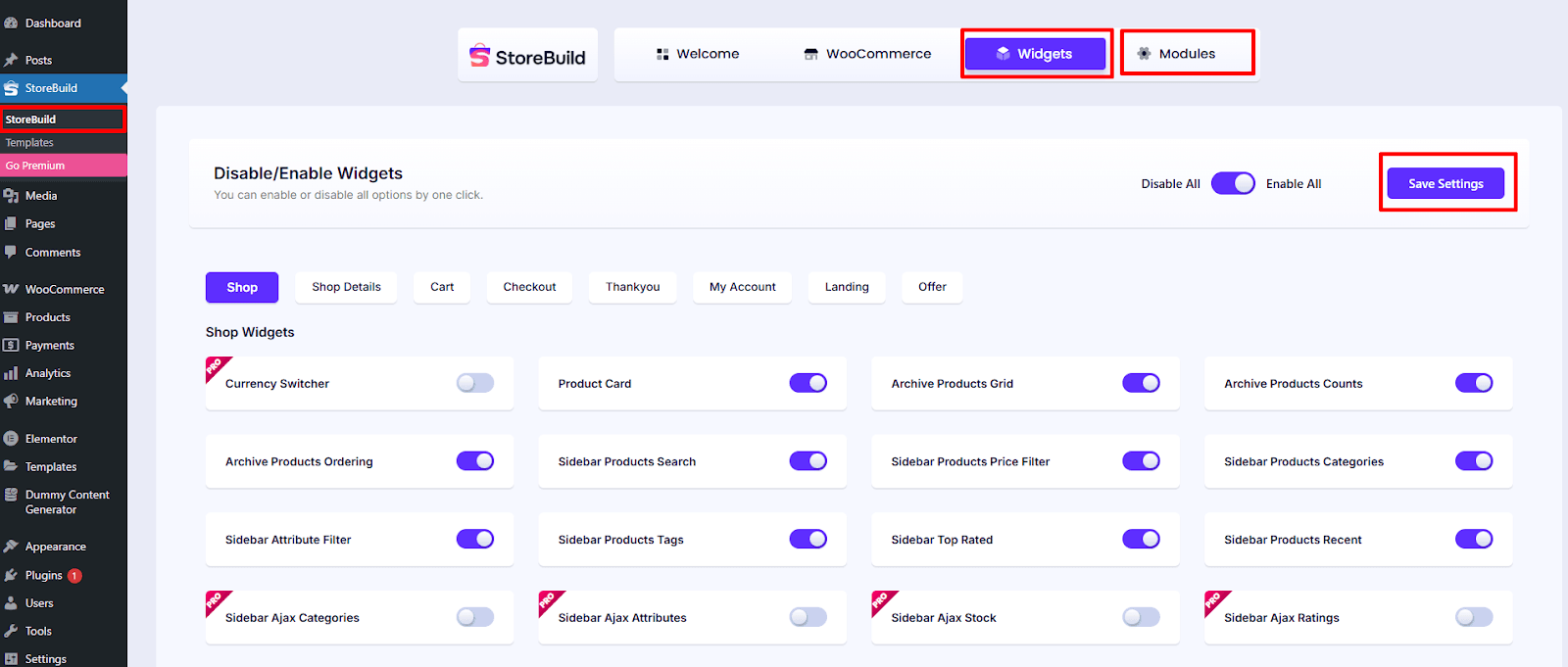Toggle Sidebar Products Price Filter
Image resolution: width=1568 pixels, height=667 pixels.
[1141, 460]
